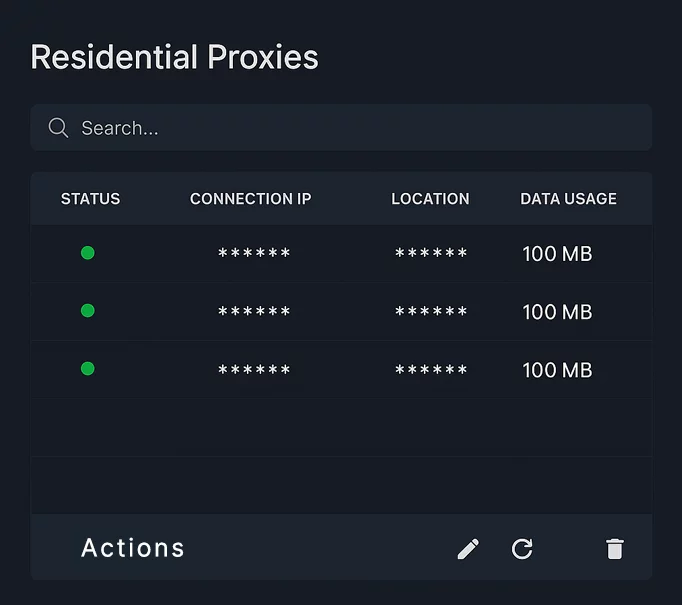Click the pencil edit icon in Actions bar
This screenshot has width=682, height=605.
coord(468,548)
